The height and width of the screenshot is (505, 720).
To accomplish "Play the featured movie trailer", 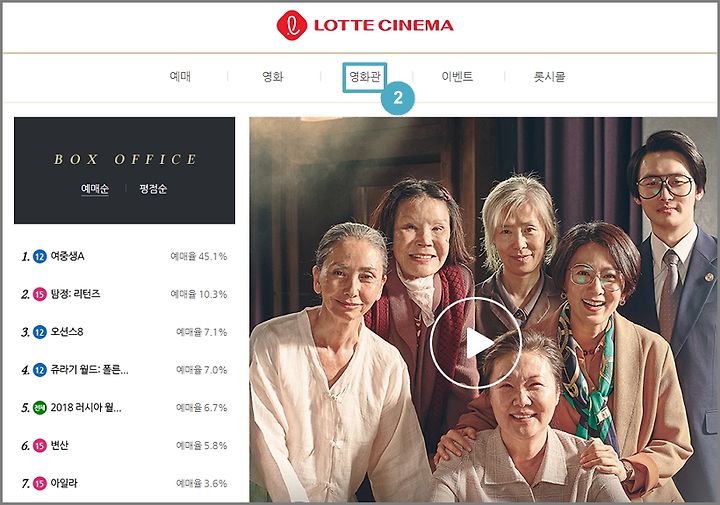I will [476, 343].
